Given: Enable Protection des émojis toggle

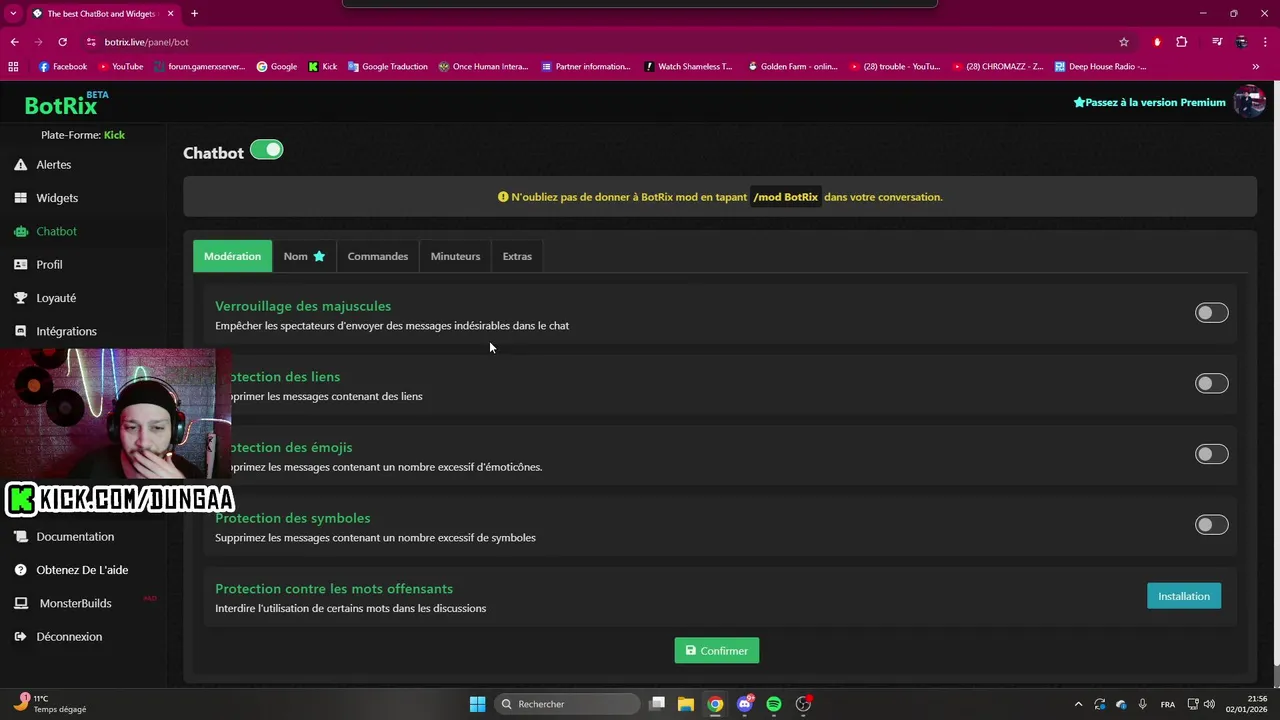Looking at the screenshot, I should (x=1211, y=454).
